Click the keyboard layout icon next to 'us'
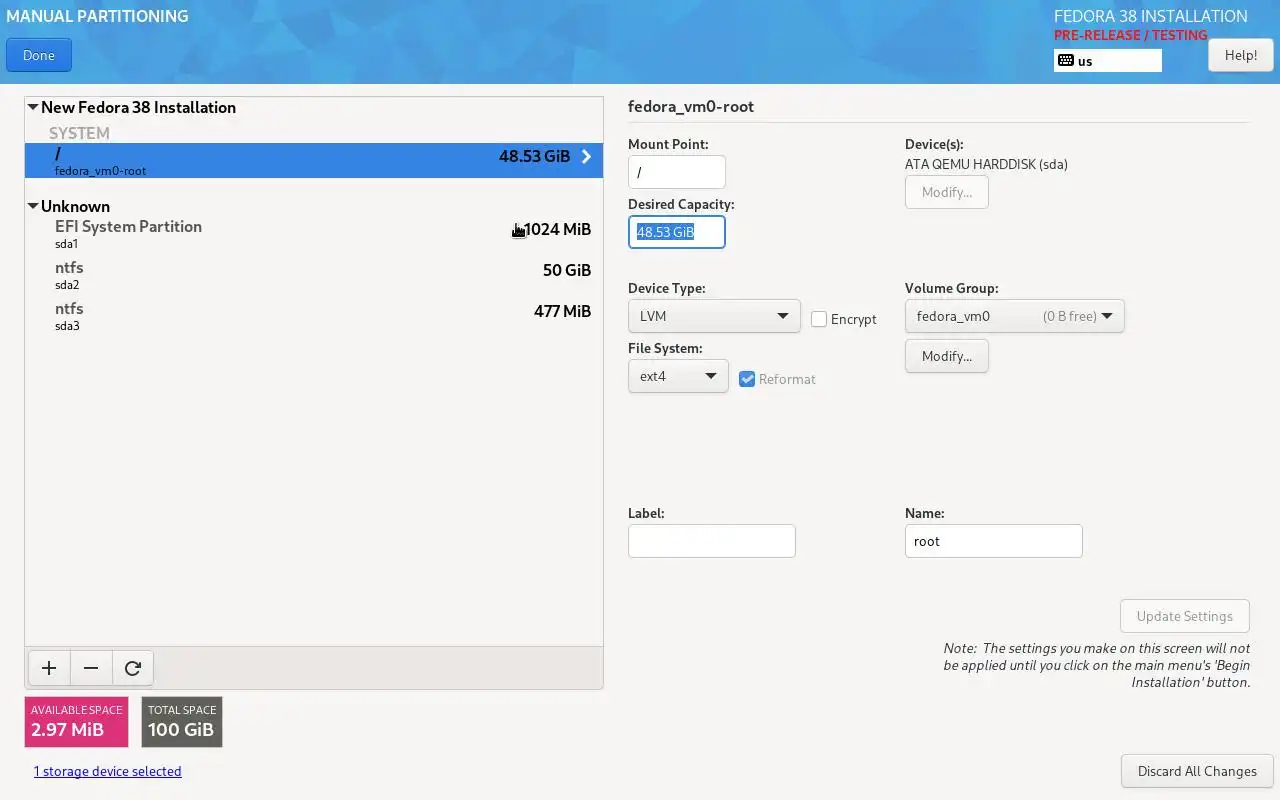 [1065, 61]
